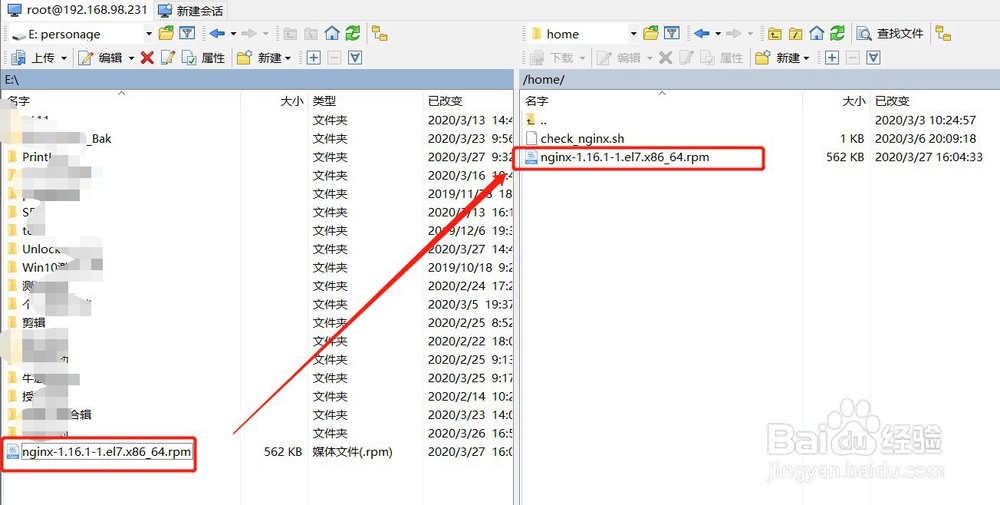The height and width of the screenshot is (505, 1000).
Task: Click the local E:\ path bar
Action: (257, 80)
